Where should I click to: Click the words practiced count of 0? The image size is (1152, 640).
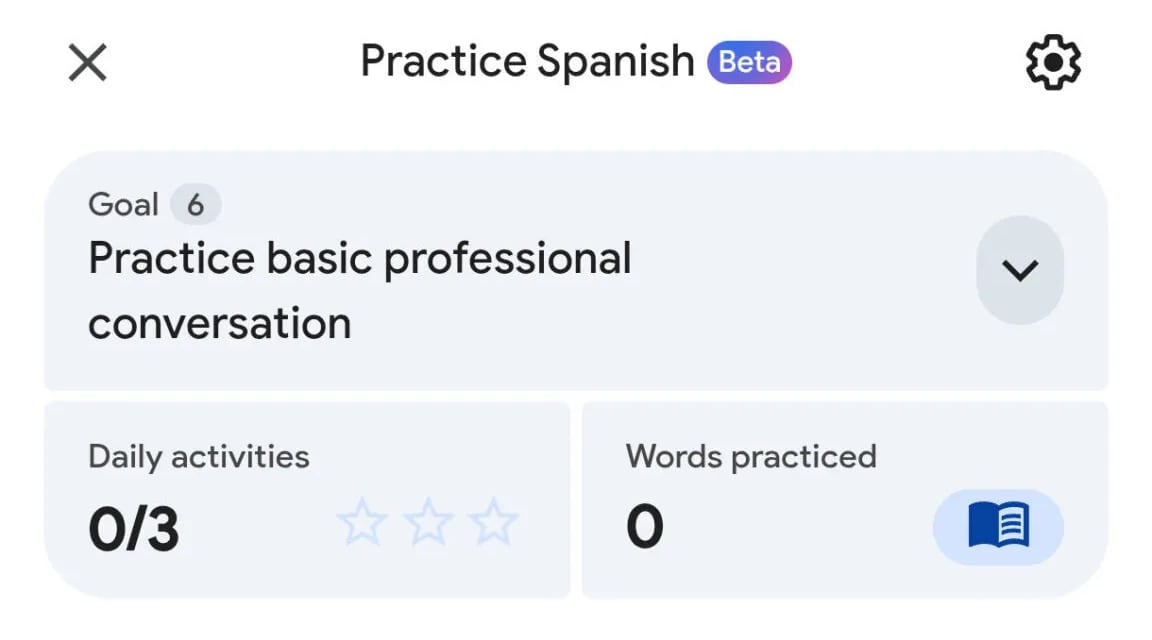(x=645, y=527)
